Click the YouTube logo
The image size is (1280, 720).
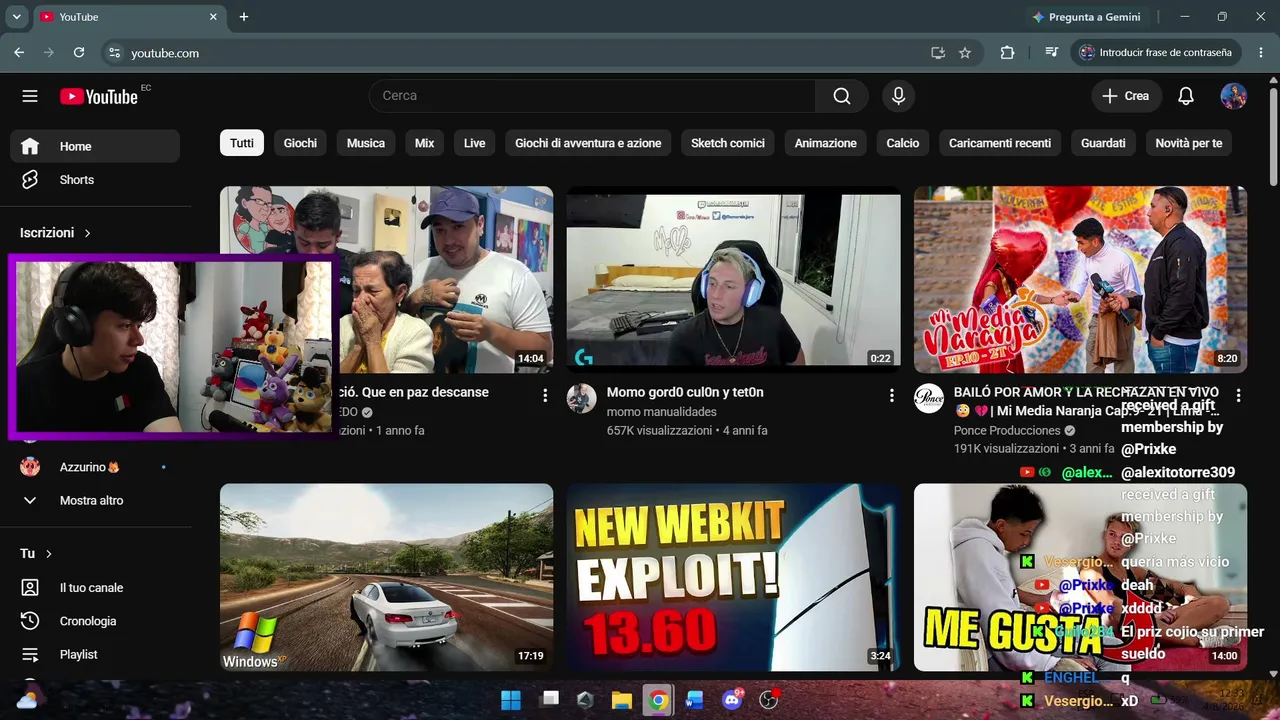click(99, 96)
